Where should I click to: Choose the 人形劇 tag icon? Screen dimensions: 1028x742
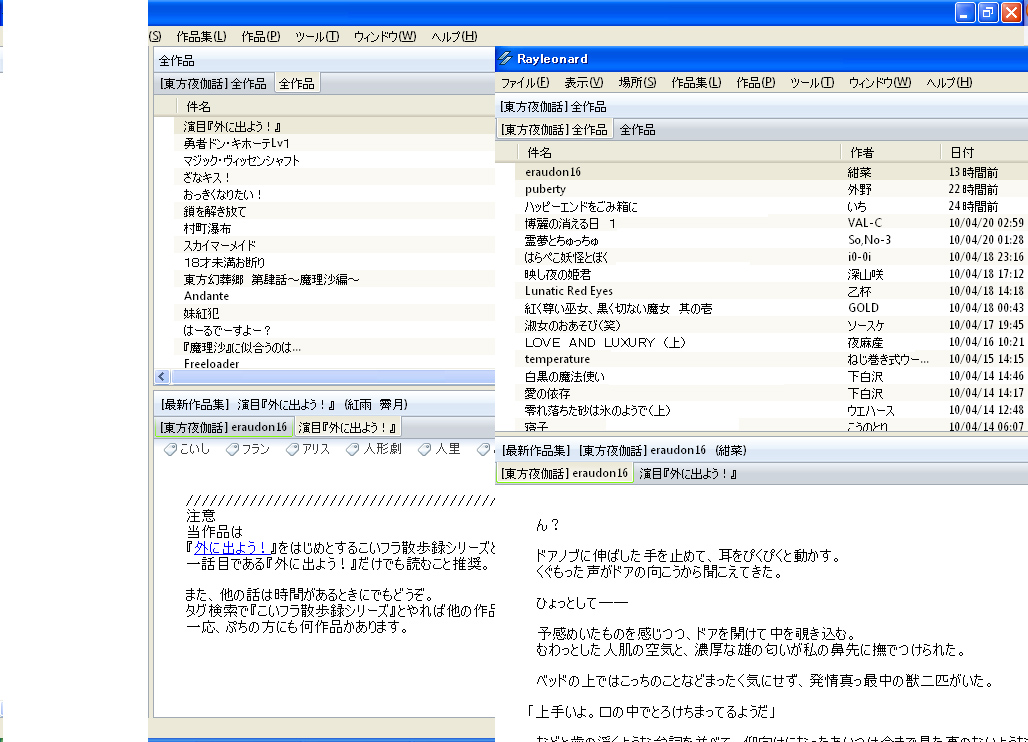[354, 450]
